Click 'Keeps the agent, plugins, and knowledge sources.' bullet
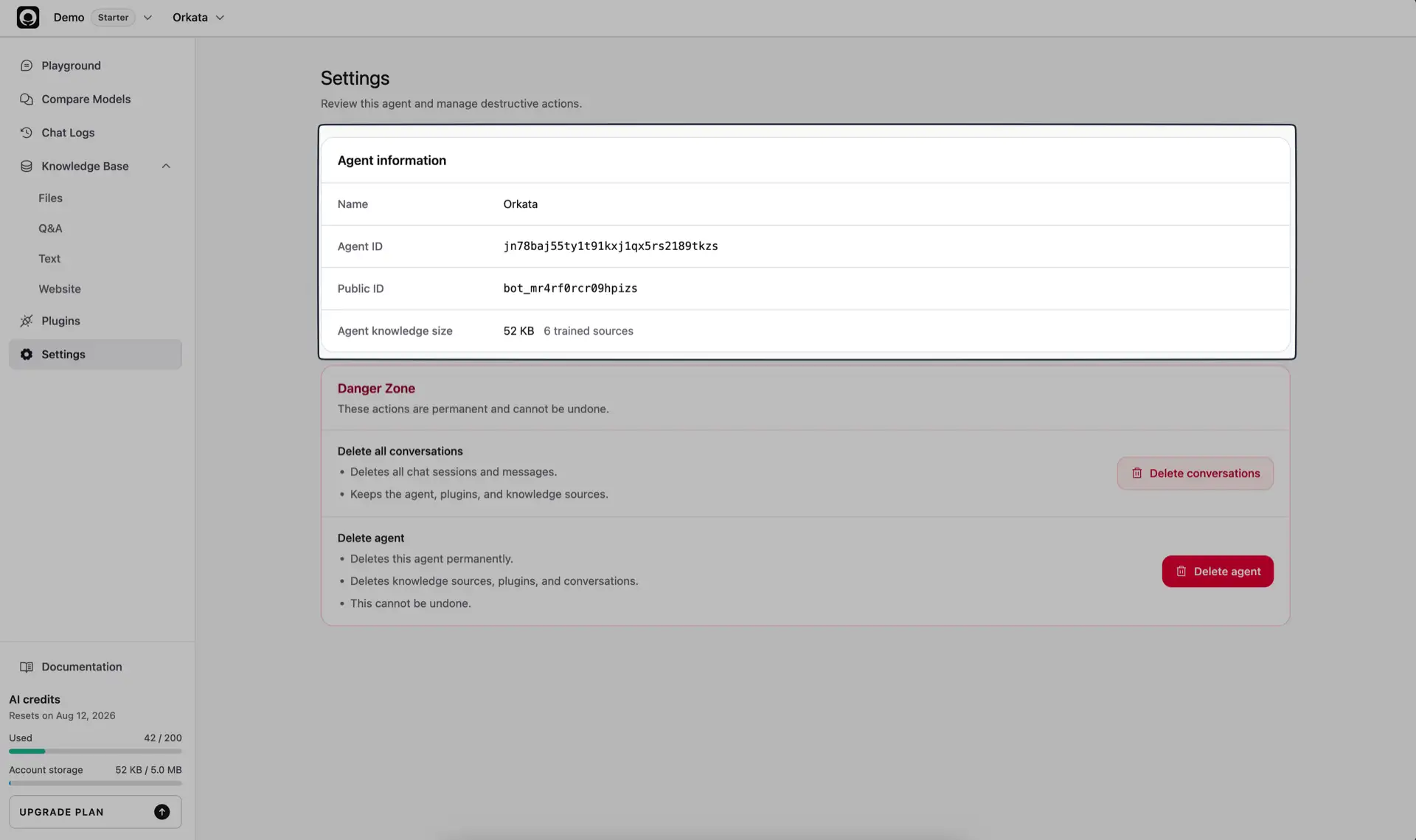Viewport: 1416px width, 840px height. [x=479, y=494]
